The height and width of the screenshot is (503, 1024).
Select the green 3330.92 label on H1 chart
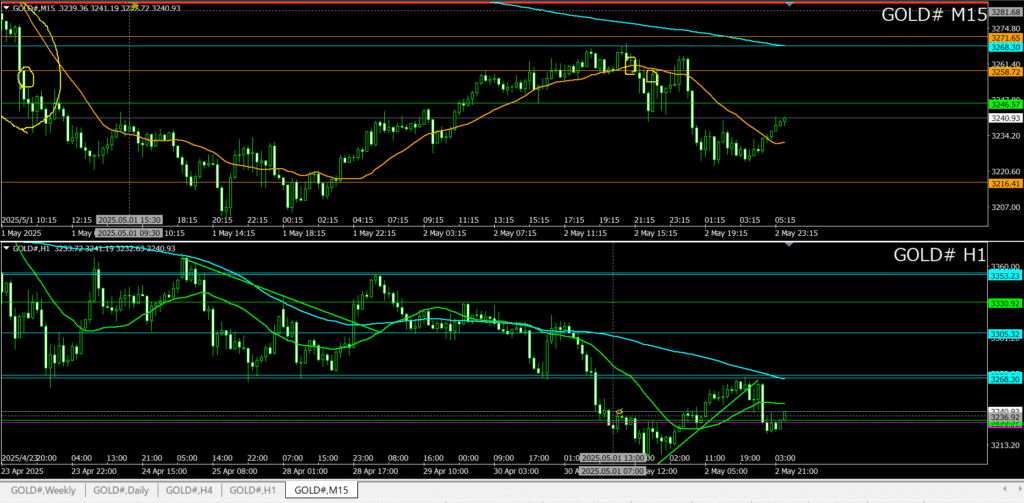click(x=1003, y=303)
